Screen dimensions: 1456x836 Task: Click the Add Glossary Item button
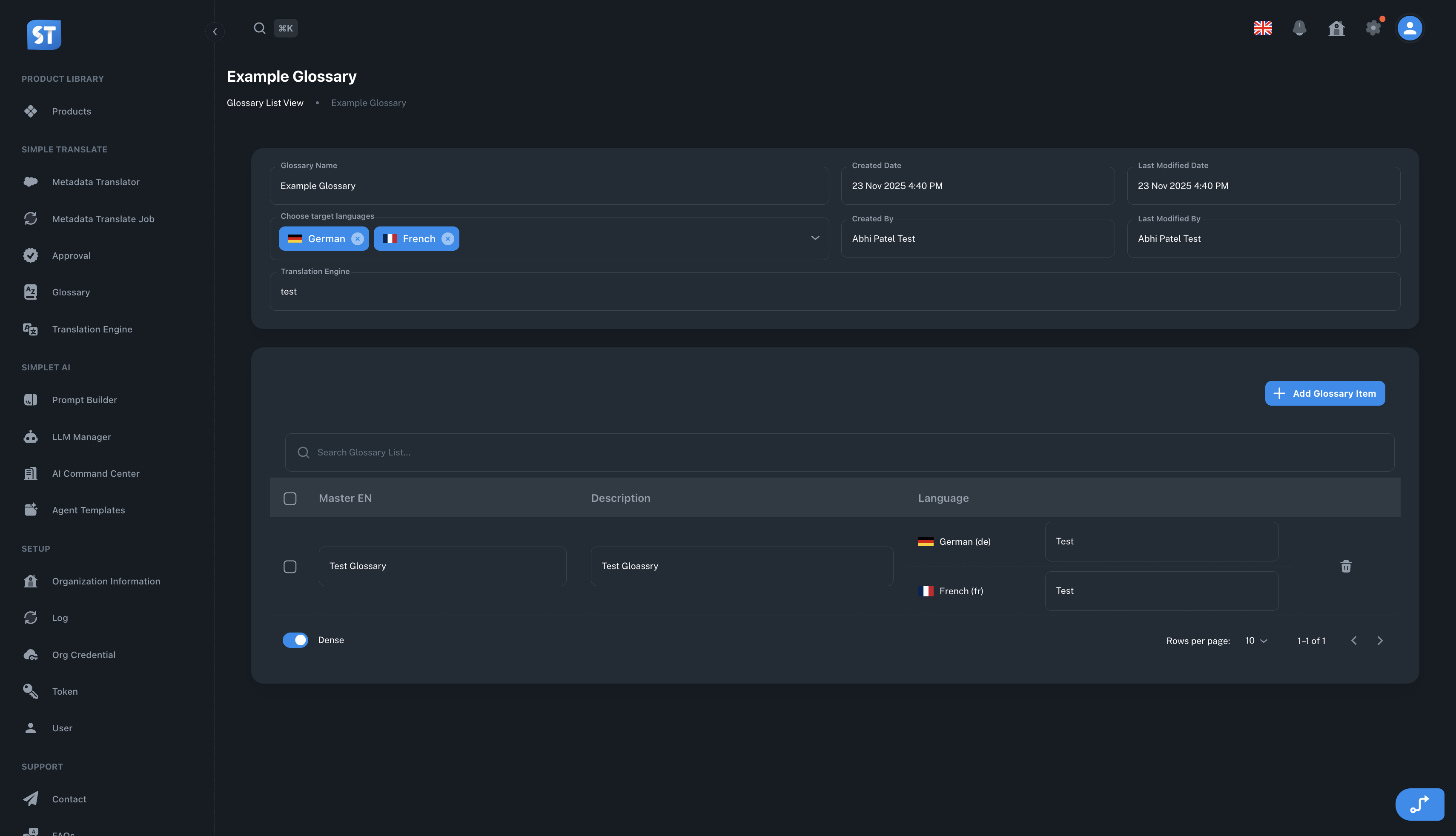pyautogui.click(x=1324, y=393)
